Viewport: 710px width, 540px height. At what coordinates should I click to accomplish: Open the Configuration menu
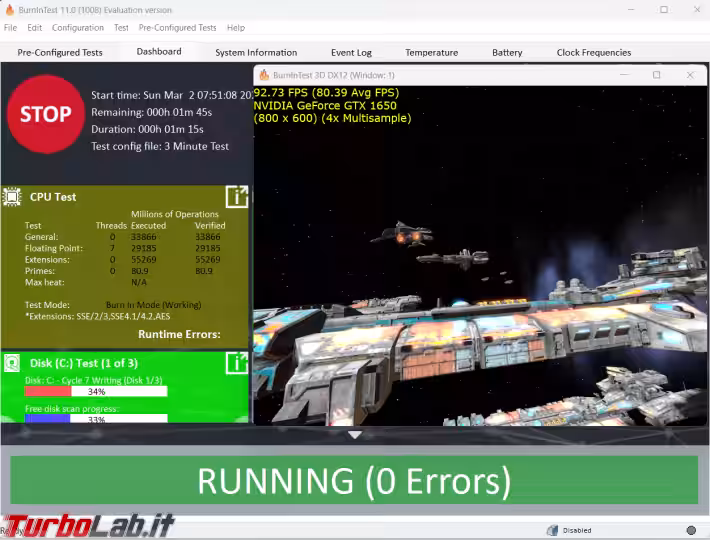point(78,28)
